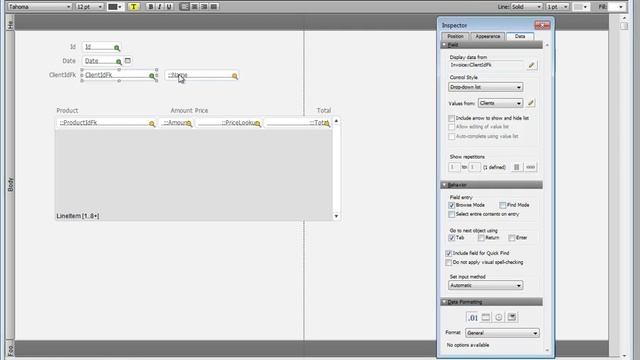Click magnifier badge on ::PriceLookup field
The width and height of the screenshot is (640, 360).
pos(258,124)
